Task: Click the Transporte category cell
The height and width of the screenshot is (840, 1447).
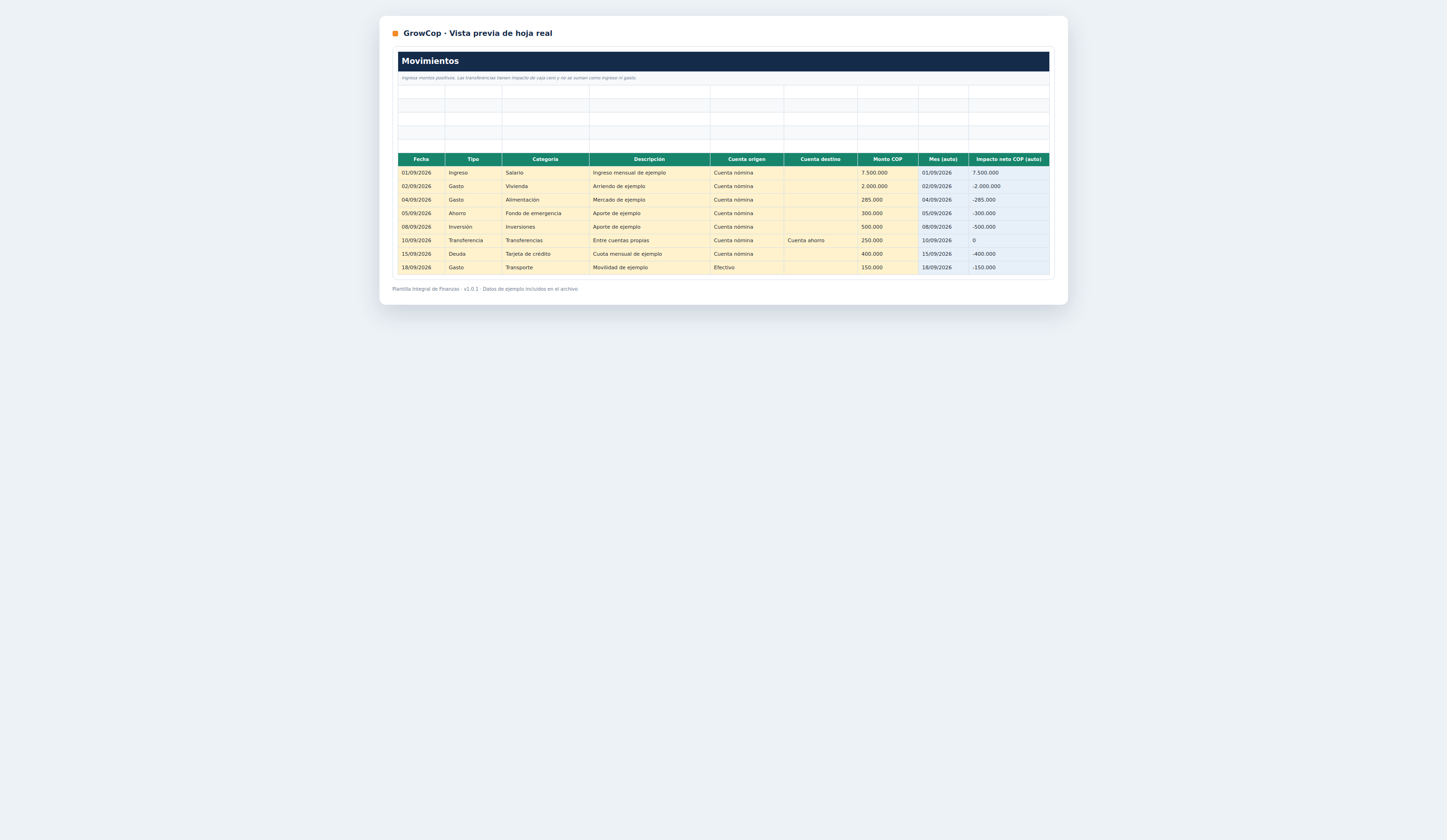Action: point(546,267)
